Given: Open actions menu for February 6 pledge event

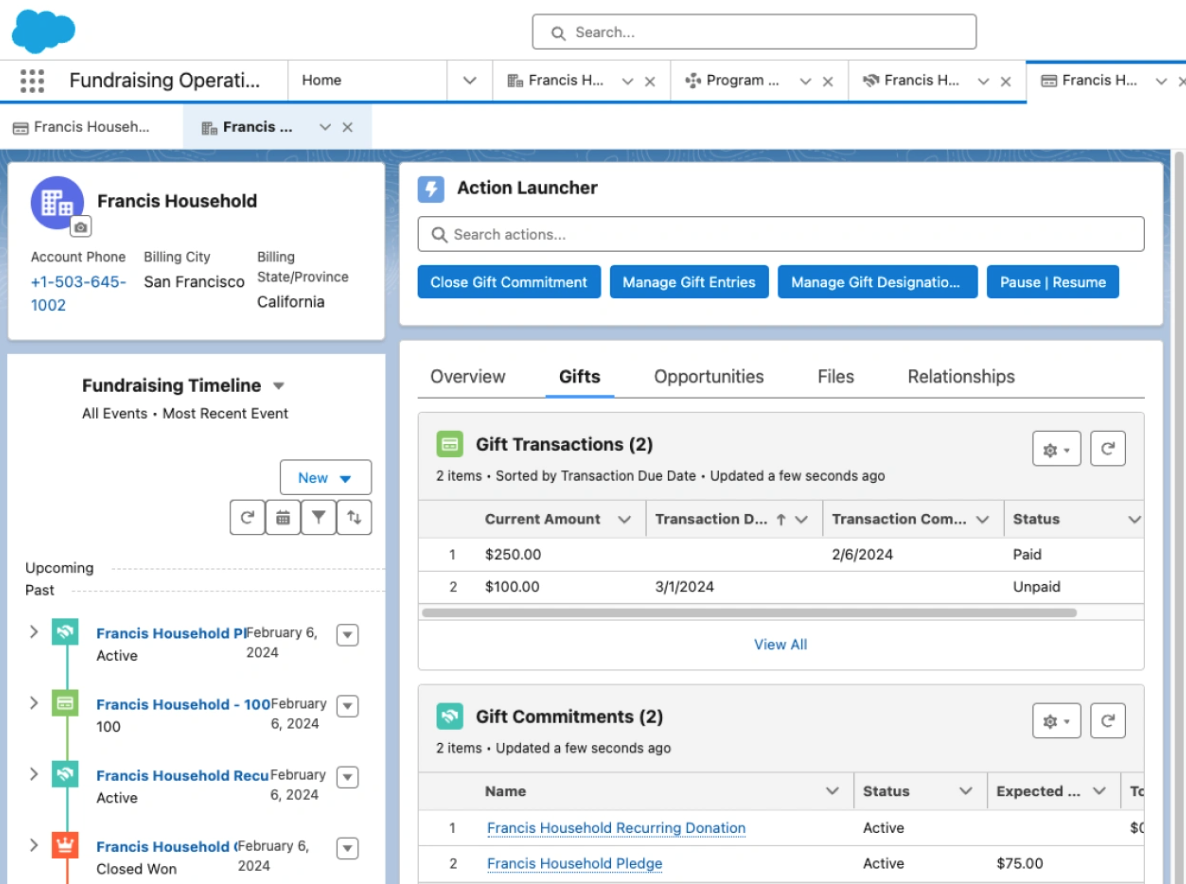Looking at the screenshot, I should tap(347, 635).
